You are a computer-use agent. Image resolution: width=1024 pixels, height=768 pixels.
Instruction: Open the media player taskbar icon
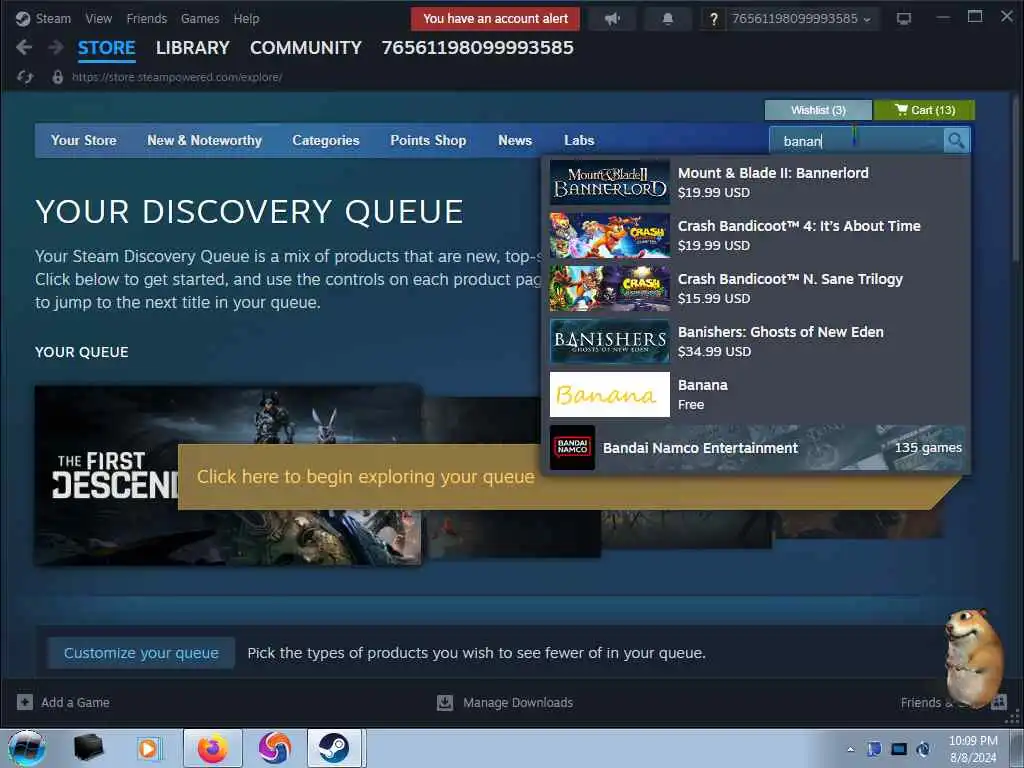[x=148, y=748]
